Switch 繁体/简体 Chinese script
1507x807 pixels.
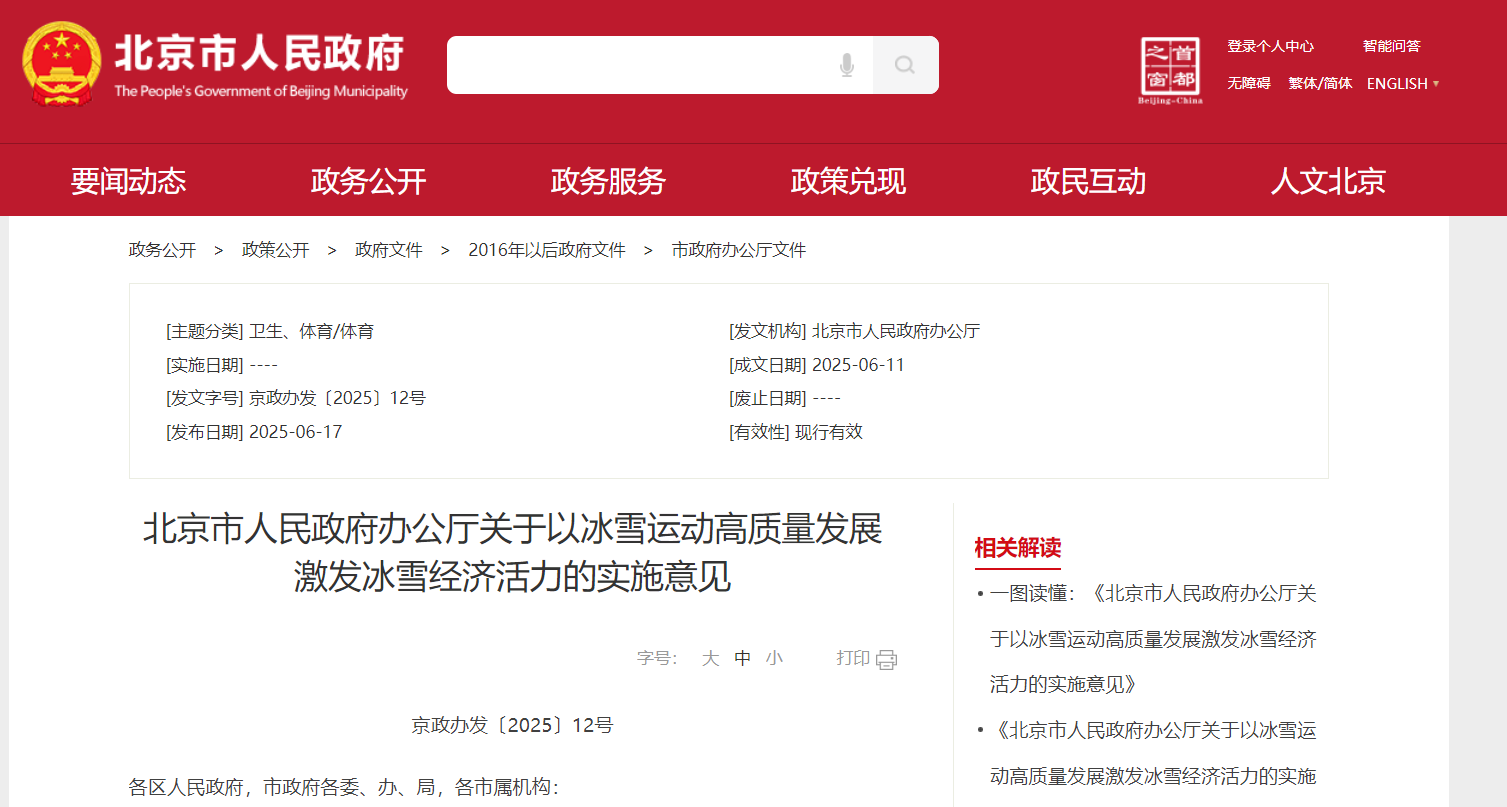pyautogui.click(x=1320, y=84)
